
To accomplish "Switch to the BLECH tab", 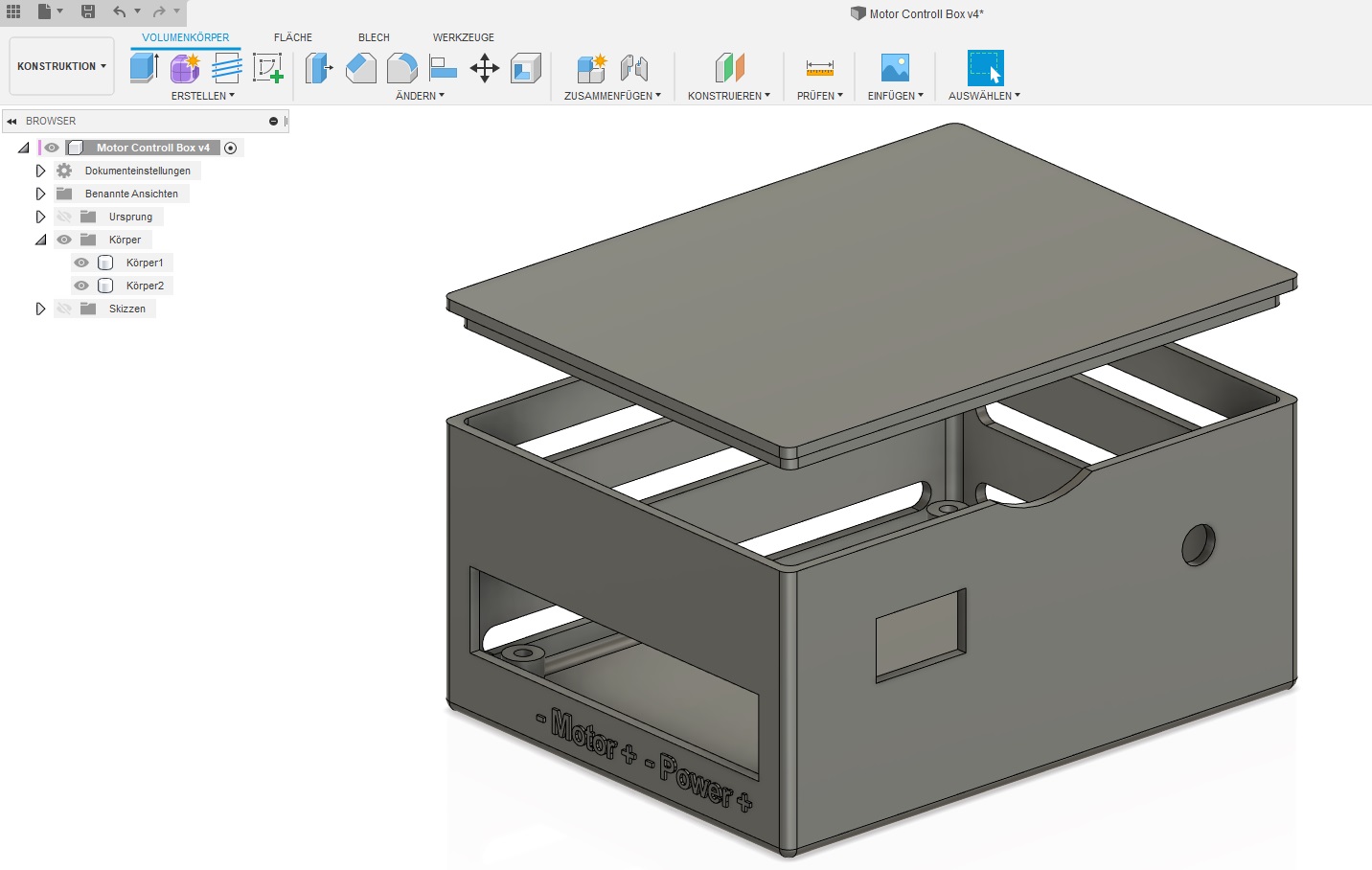I will coord(374,37).
